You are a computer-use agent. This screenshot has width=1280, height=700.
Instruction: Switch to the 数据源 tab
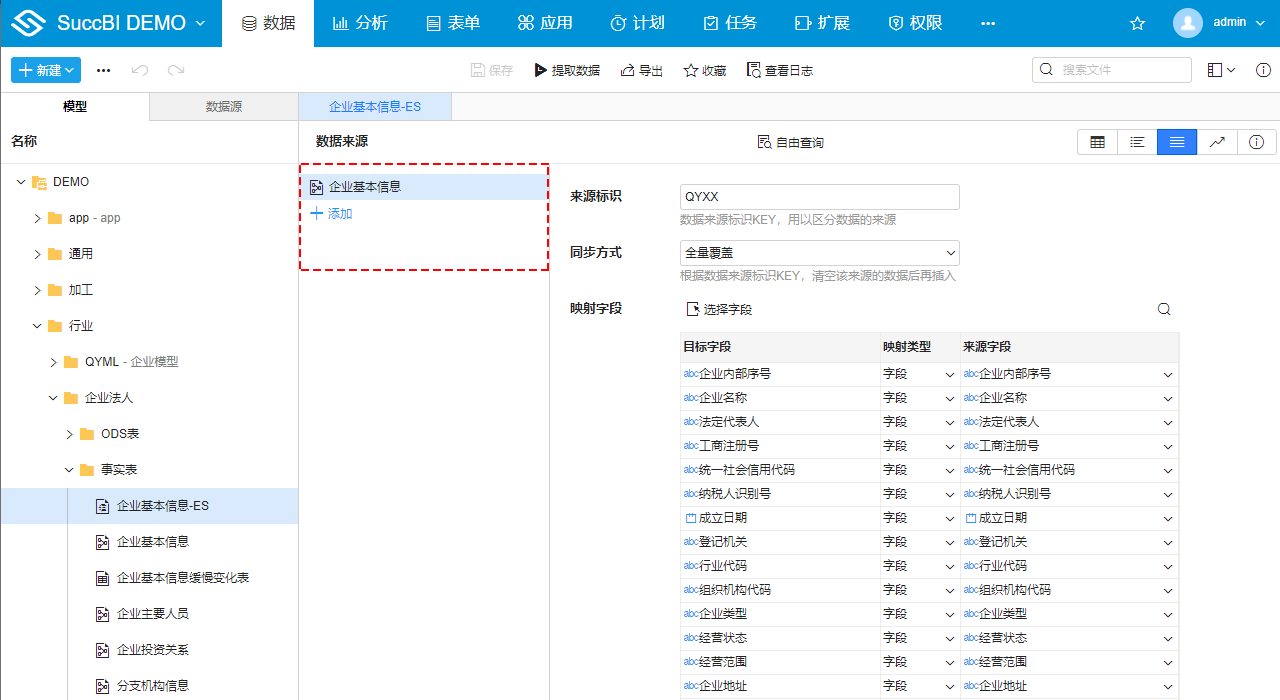(x=224, y=107)
